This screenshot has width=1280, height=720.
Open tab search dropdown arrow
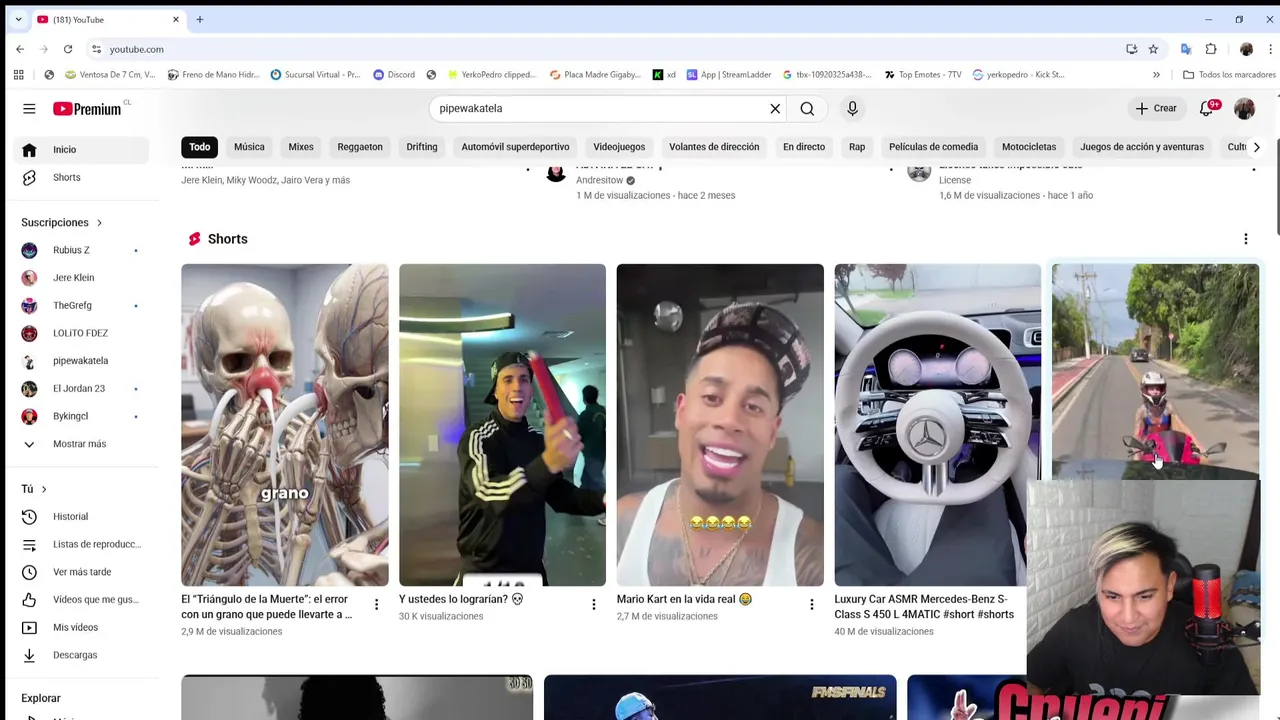tap(18, 20)
